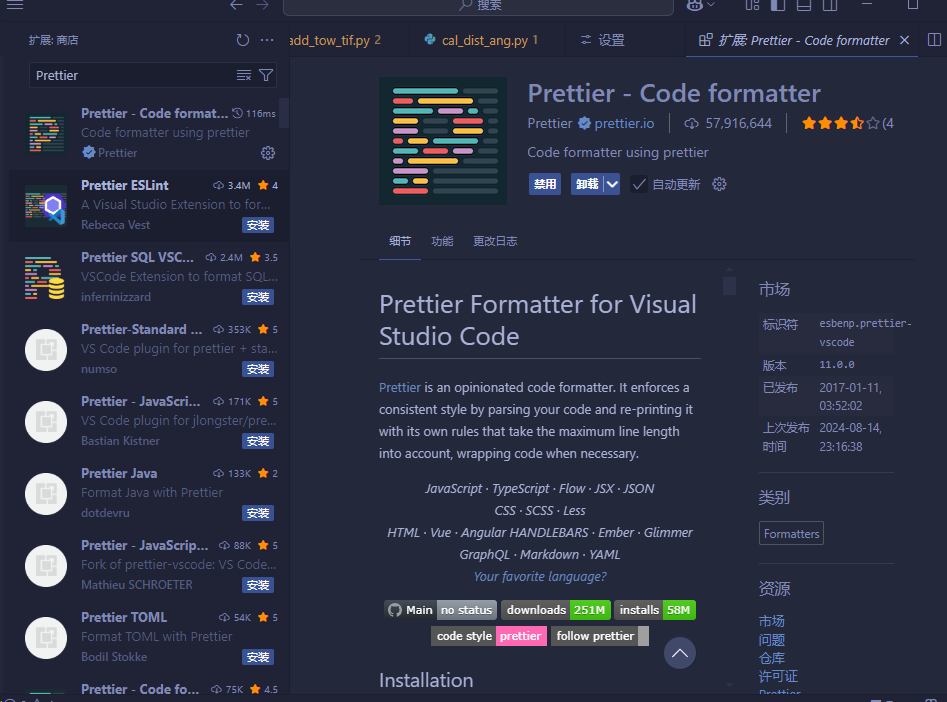This screenshot has width=947, height=702.
Task: Open the Prettier link in the description paragraph
Action: 400,387
